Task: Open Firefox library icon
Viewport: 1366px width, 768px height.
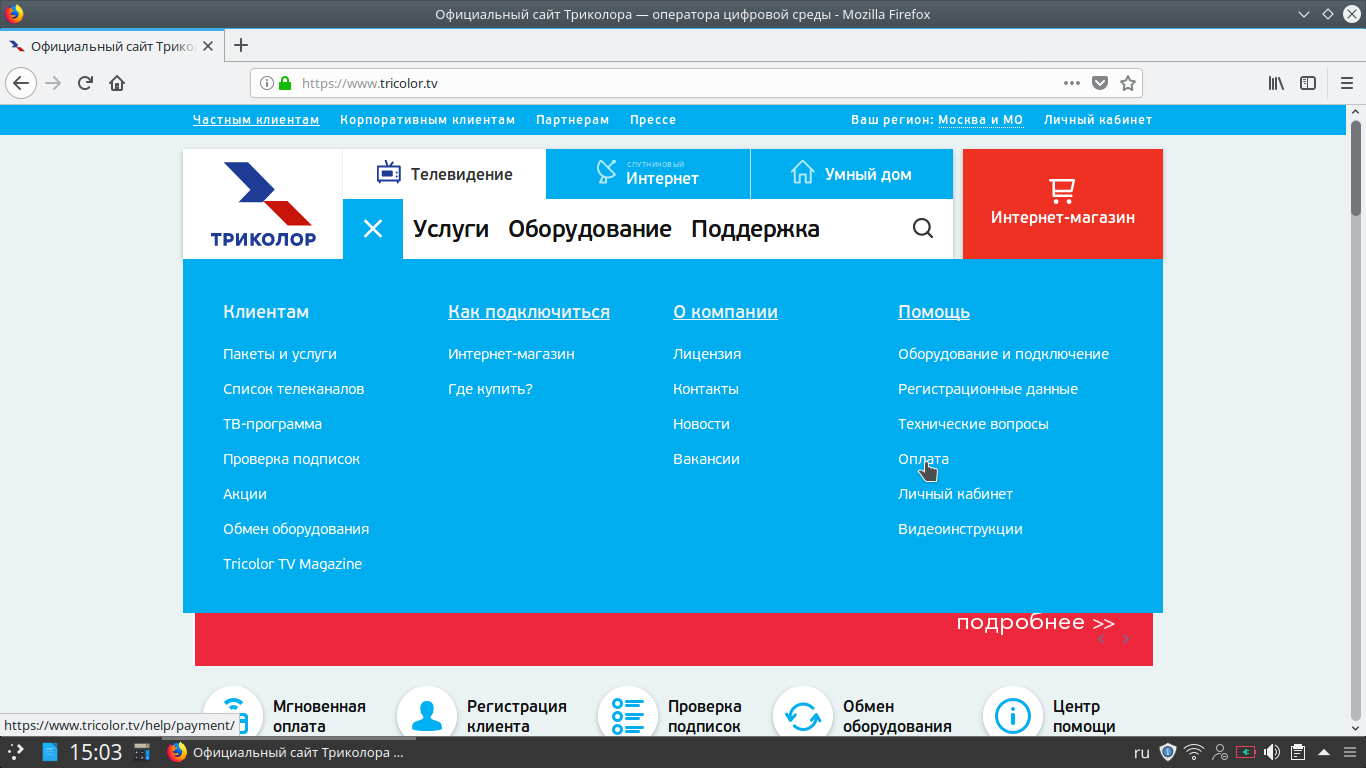Action: pos(1276,83)
